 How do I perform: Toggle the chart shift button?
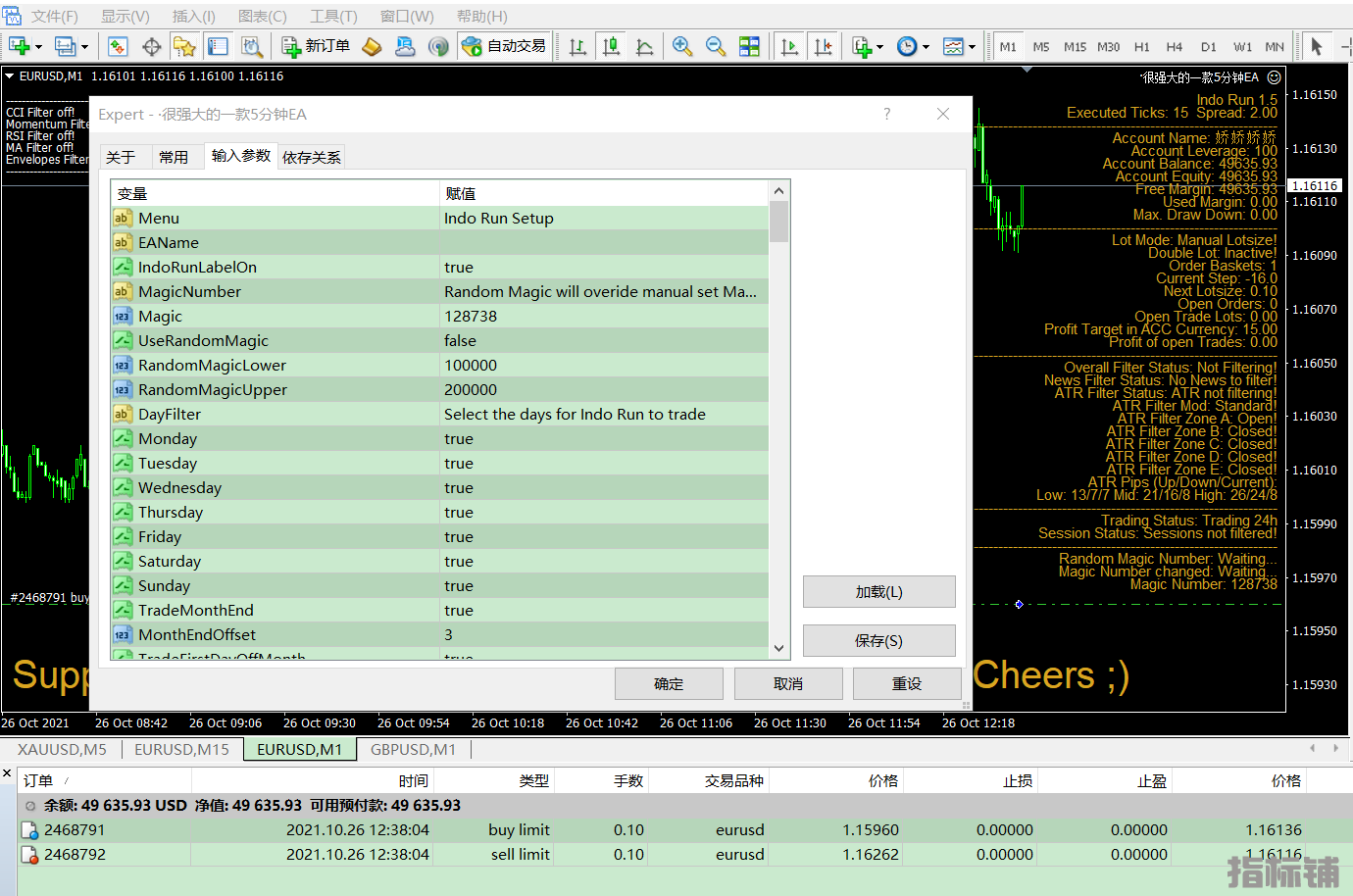click(823, 46)
